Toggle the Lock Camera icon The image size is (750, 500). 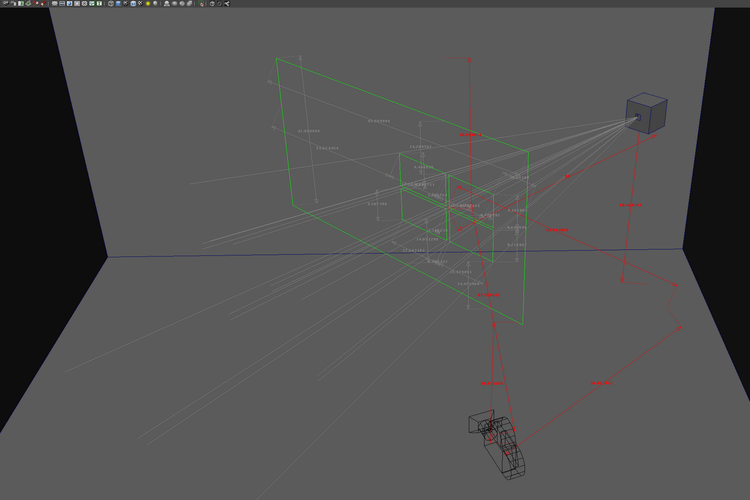[x=12, y=4]
